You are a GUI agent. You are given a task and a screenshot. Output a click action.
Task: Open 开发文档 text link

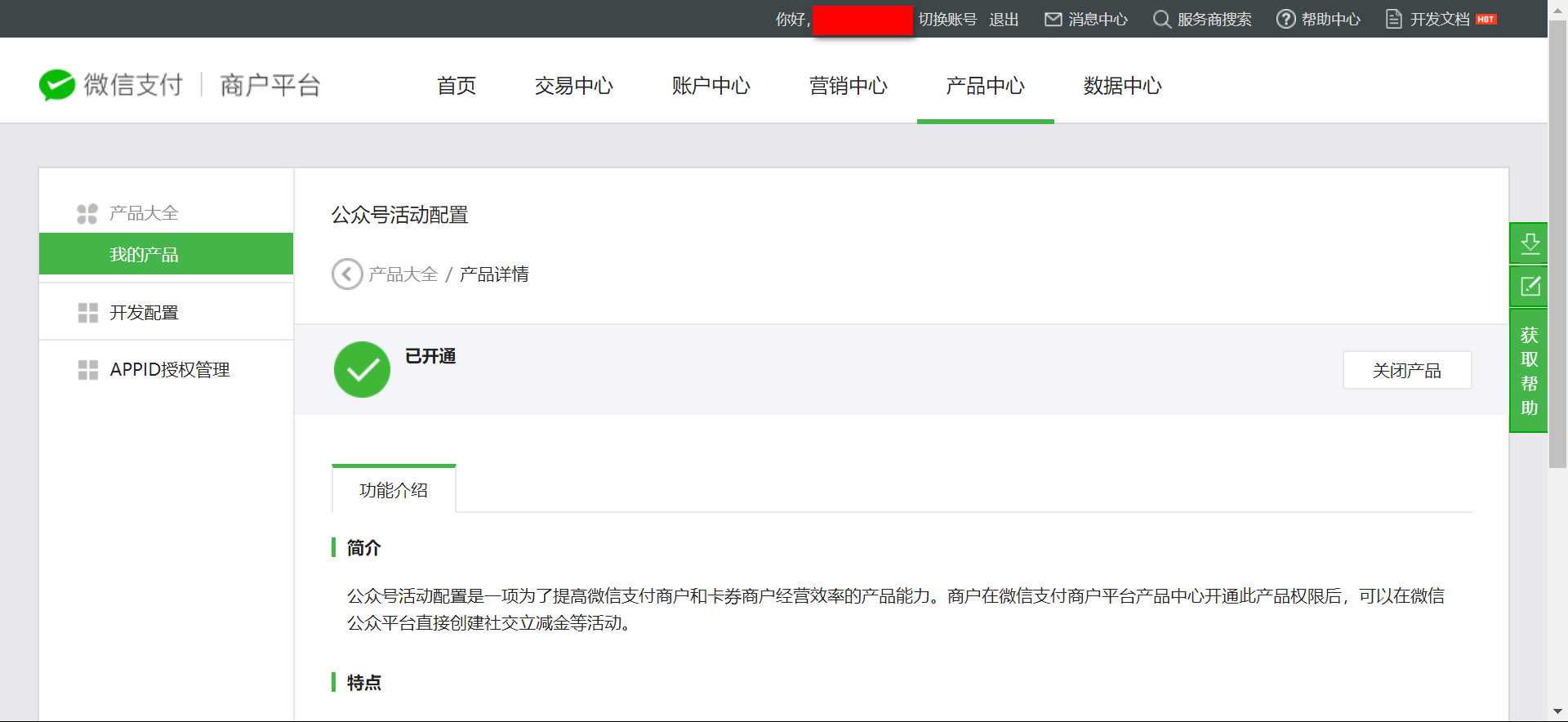click(1440, 19)
